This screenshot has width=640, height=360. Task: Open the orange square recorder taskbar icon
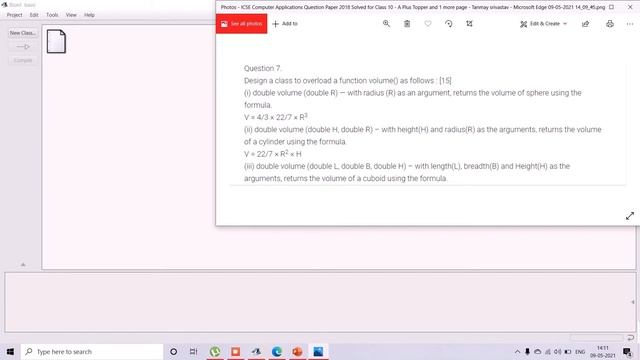click(236, 351)
